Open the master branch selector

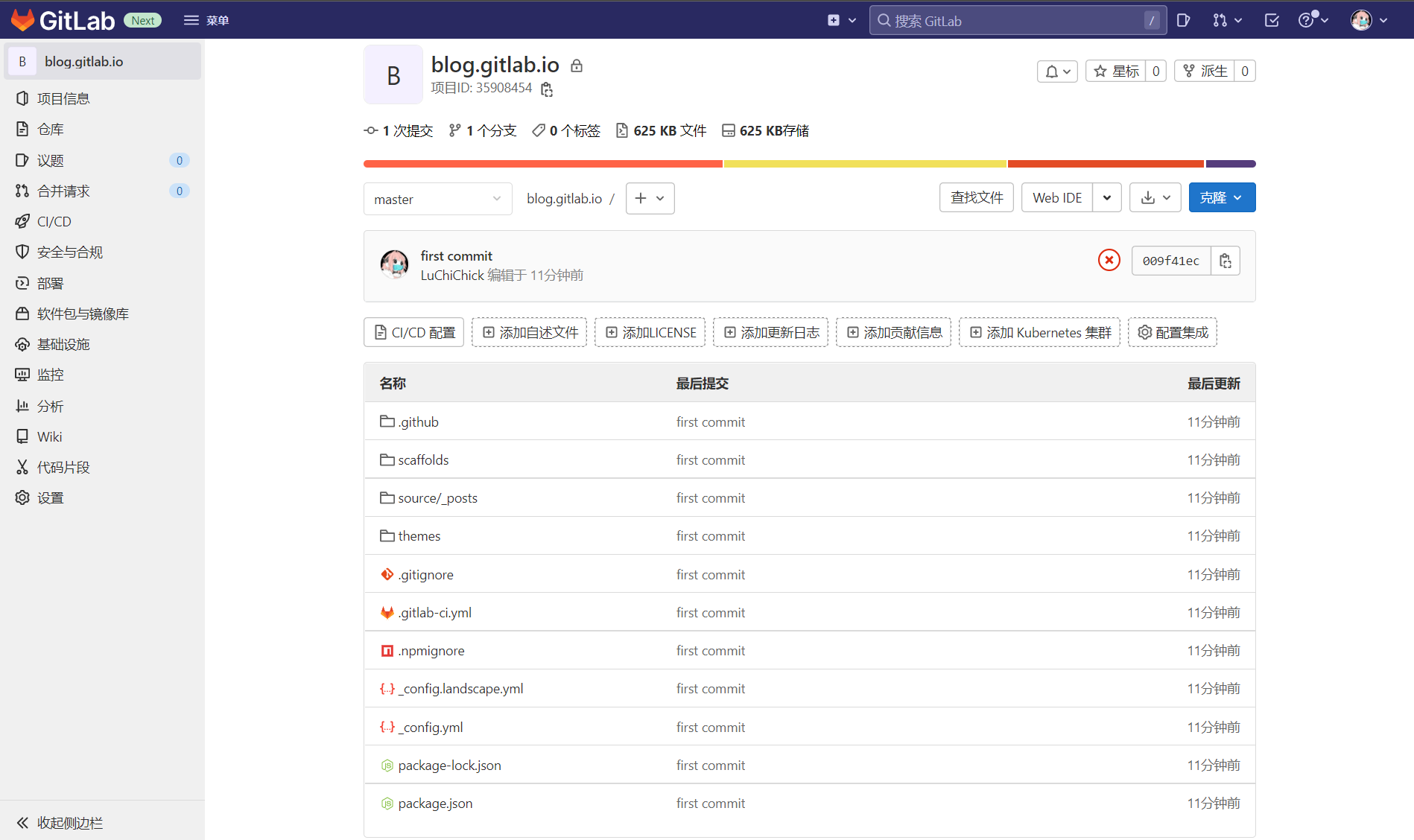point(438,199)
